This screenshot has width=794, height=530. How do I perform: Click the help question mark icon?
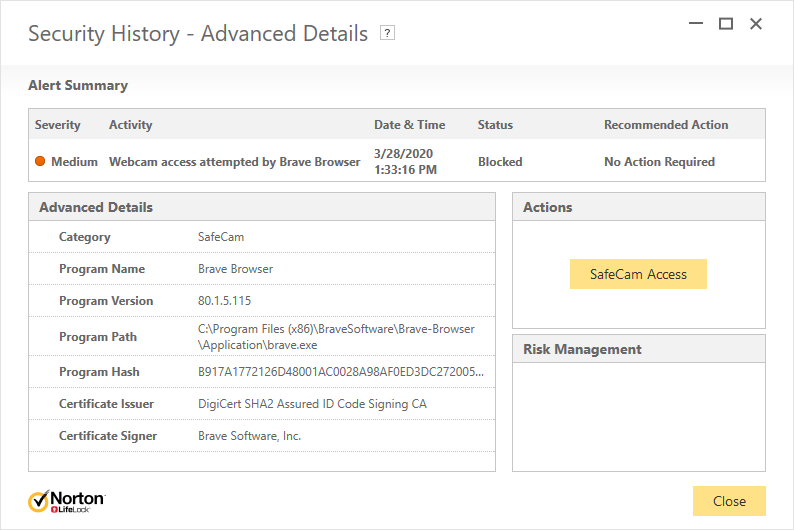(388, 33)
